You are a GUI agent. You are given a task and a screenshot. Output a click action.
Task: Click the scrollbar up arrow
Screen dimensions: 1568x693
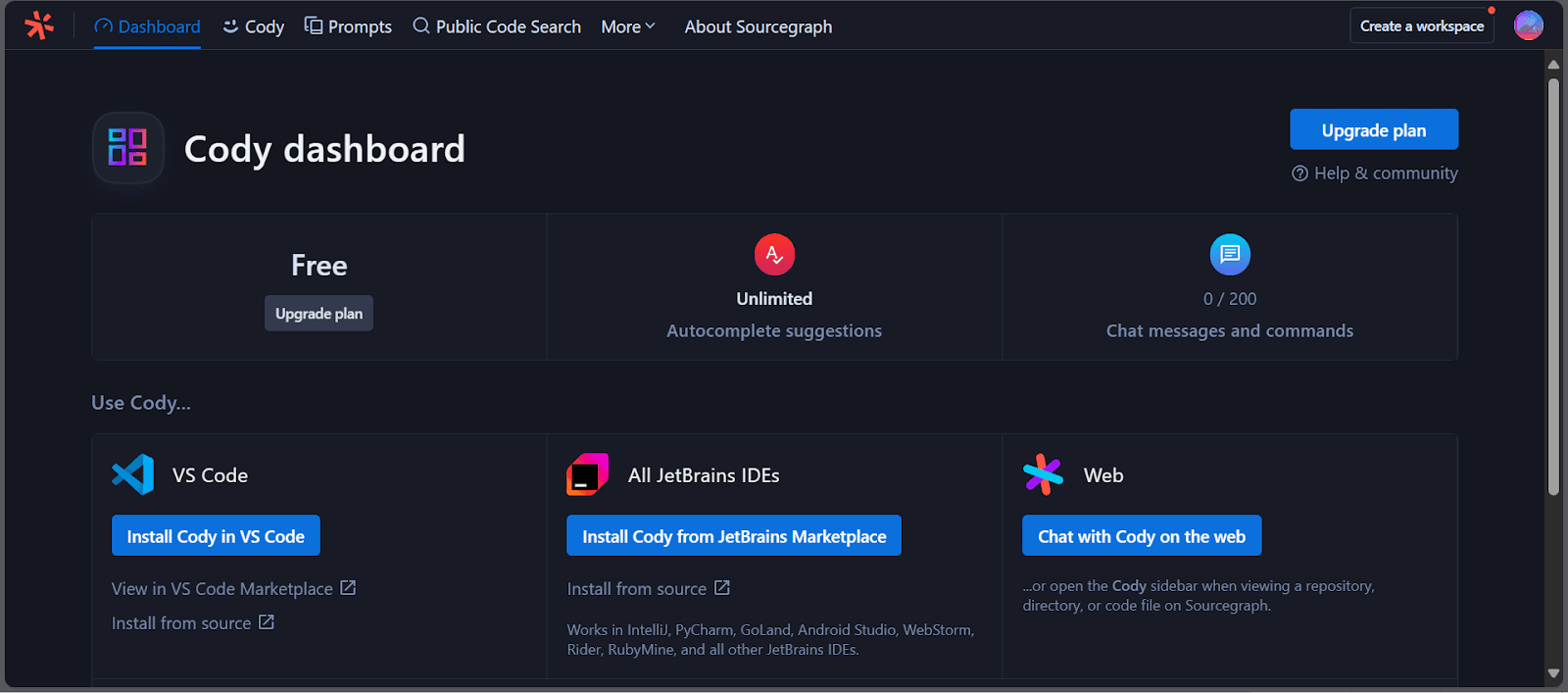[x=1553, y=65]
